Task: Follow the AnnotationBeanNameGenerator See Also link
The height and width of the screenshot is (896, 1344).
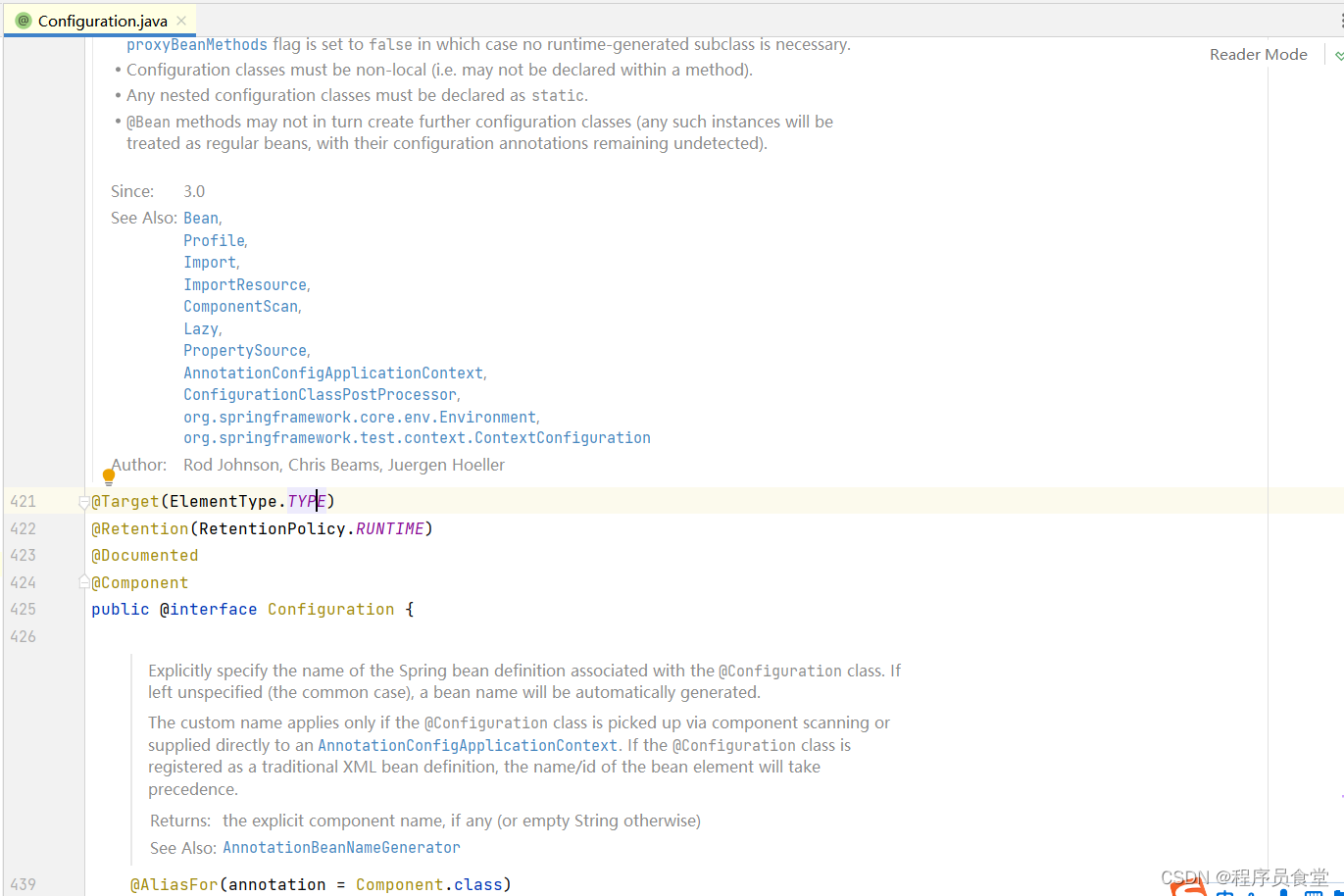Action: [341, 847]
